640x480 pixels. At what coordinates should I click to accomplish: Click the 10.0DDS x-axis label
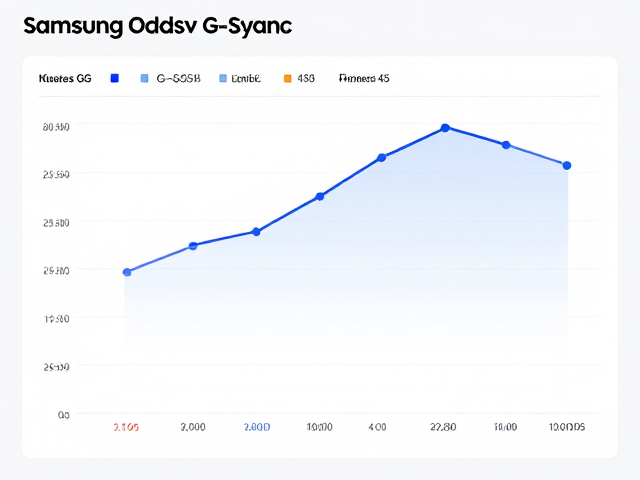coord(567,427)
